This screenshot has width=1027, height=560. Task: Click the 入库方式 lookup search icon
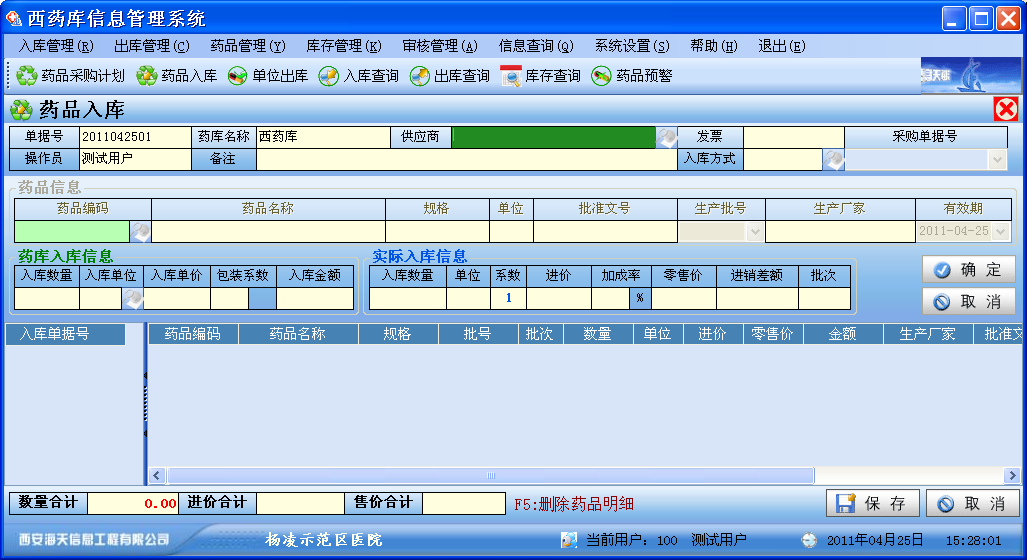pos(833,159)
